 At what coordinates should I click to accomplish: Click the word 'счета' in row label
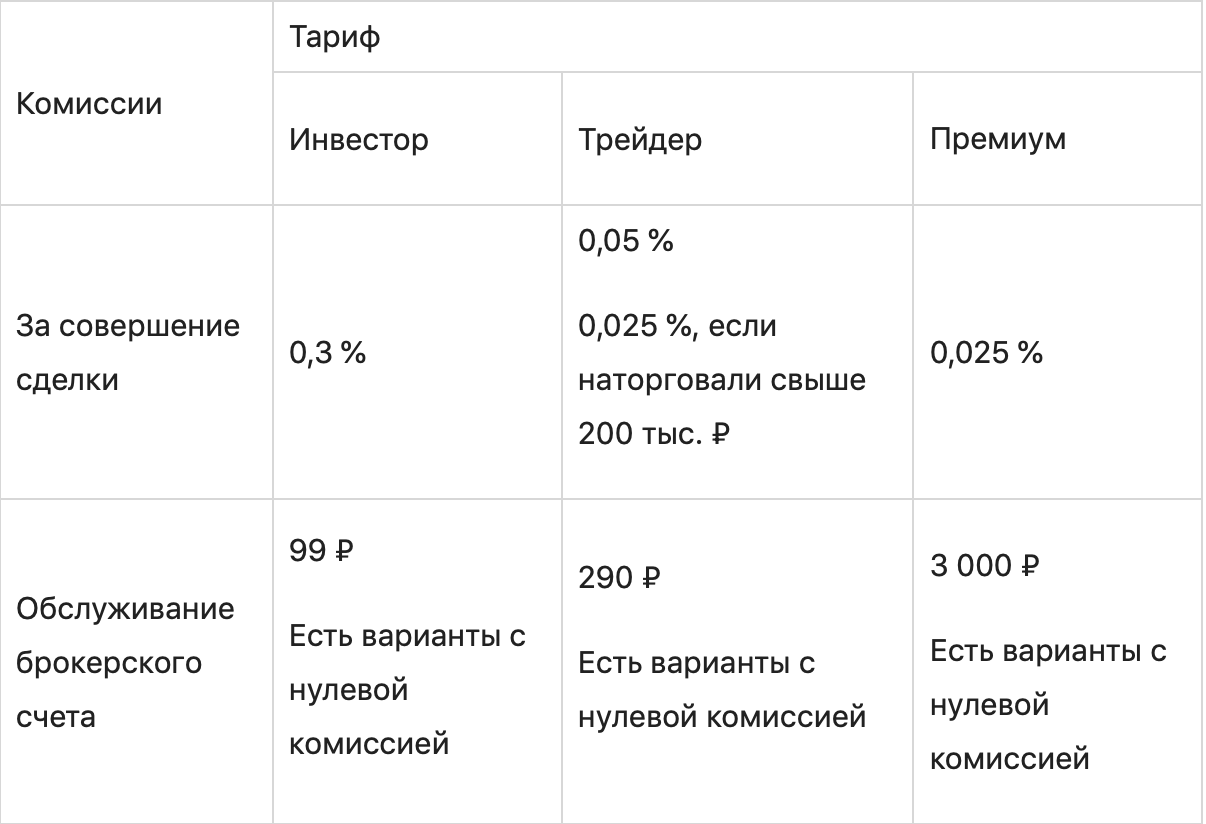(56, 717)
